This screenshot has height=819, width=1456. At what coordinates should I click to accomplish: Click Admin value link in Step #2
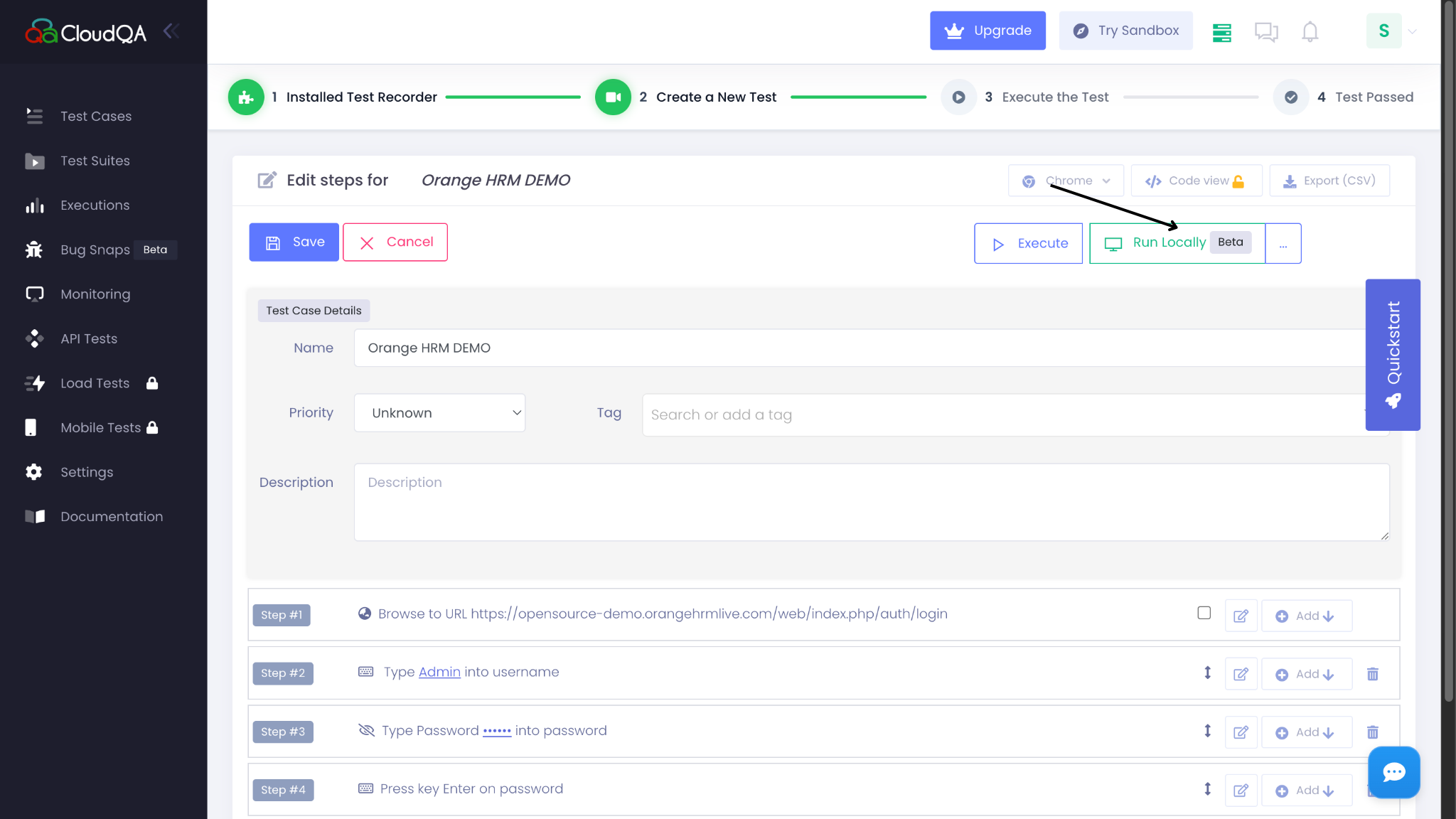[x=439, y=673]
